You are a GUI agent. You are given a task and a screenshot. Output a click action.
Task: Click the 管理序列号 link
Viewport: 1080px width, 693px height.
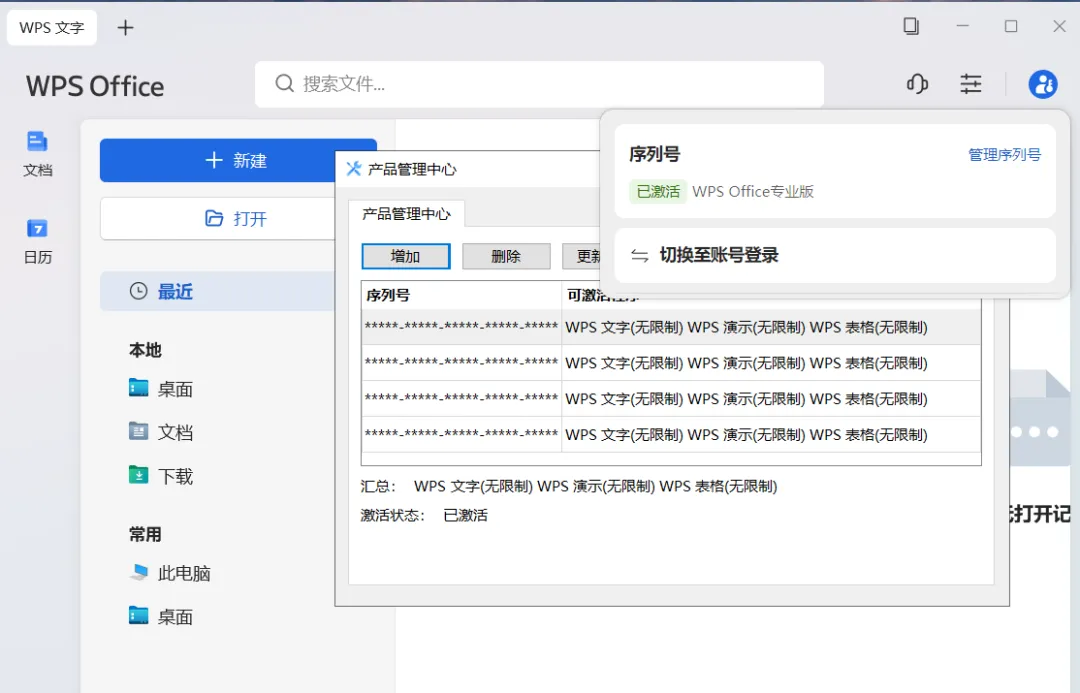pos(1004,154)
